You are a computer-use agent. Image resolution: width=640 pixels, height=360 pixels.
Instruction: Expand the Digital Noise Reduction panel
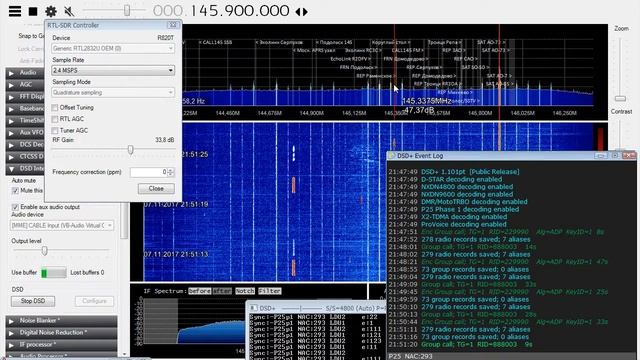(x=61, y=333)
